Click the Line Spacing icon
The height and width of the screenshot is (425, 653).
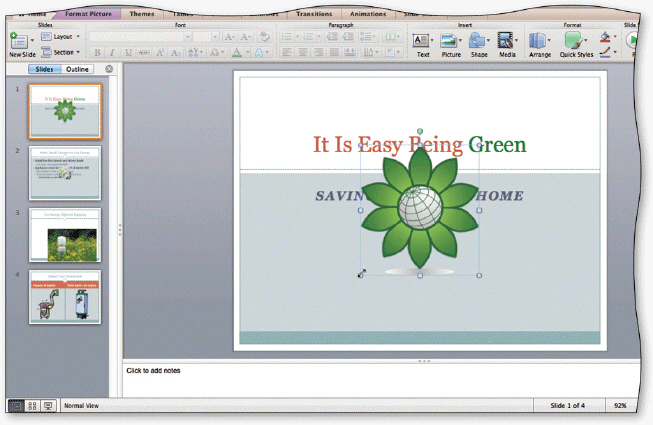pyautogui.click(x=367, y=37)
